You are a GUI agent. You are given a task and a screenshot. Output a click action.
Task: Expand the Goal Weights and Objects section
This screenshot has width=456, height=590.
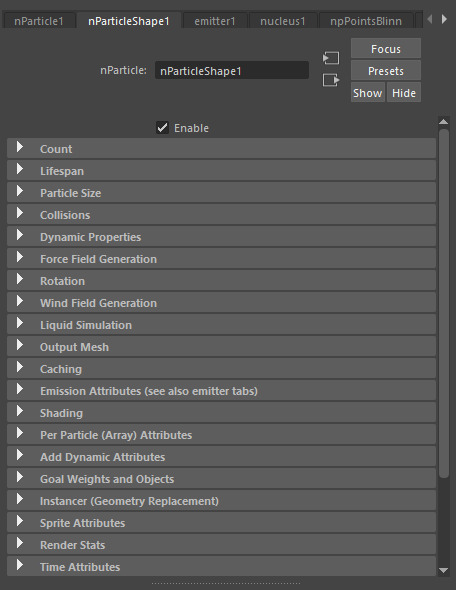pyautogui.click(x=221, y=479)
